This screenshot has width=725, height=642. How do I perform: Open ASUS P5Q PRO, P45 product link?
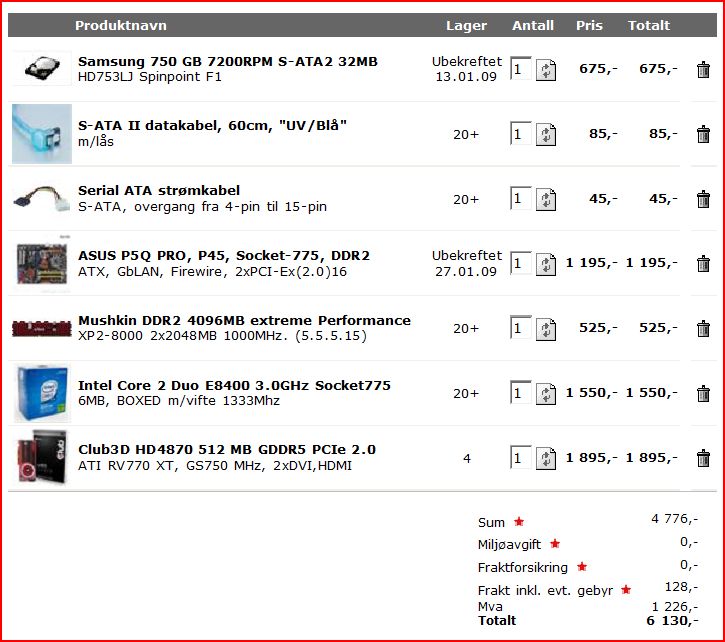pyautogui.click(x=224, y=256)
